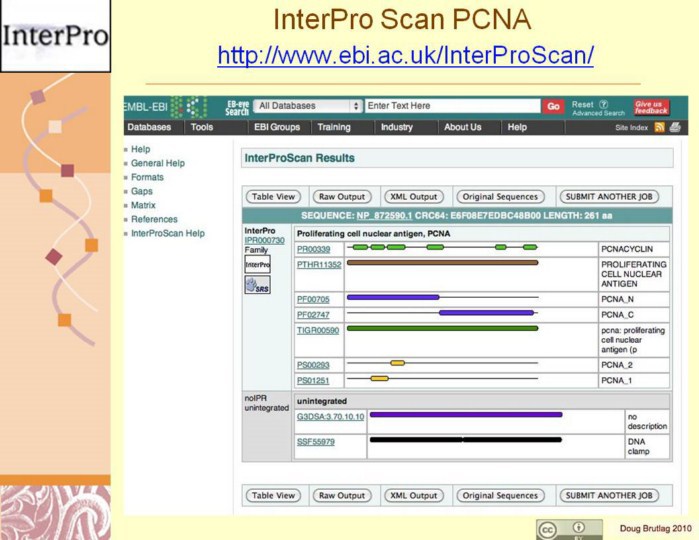Open the All Databases dropdown
The width and height of the screenshot is (699, 540).
(x=308, y=106)
